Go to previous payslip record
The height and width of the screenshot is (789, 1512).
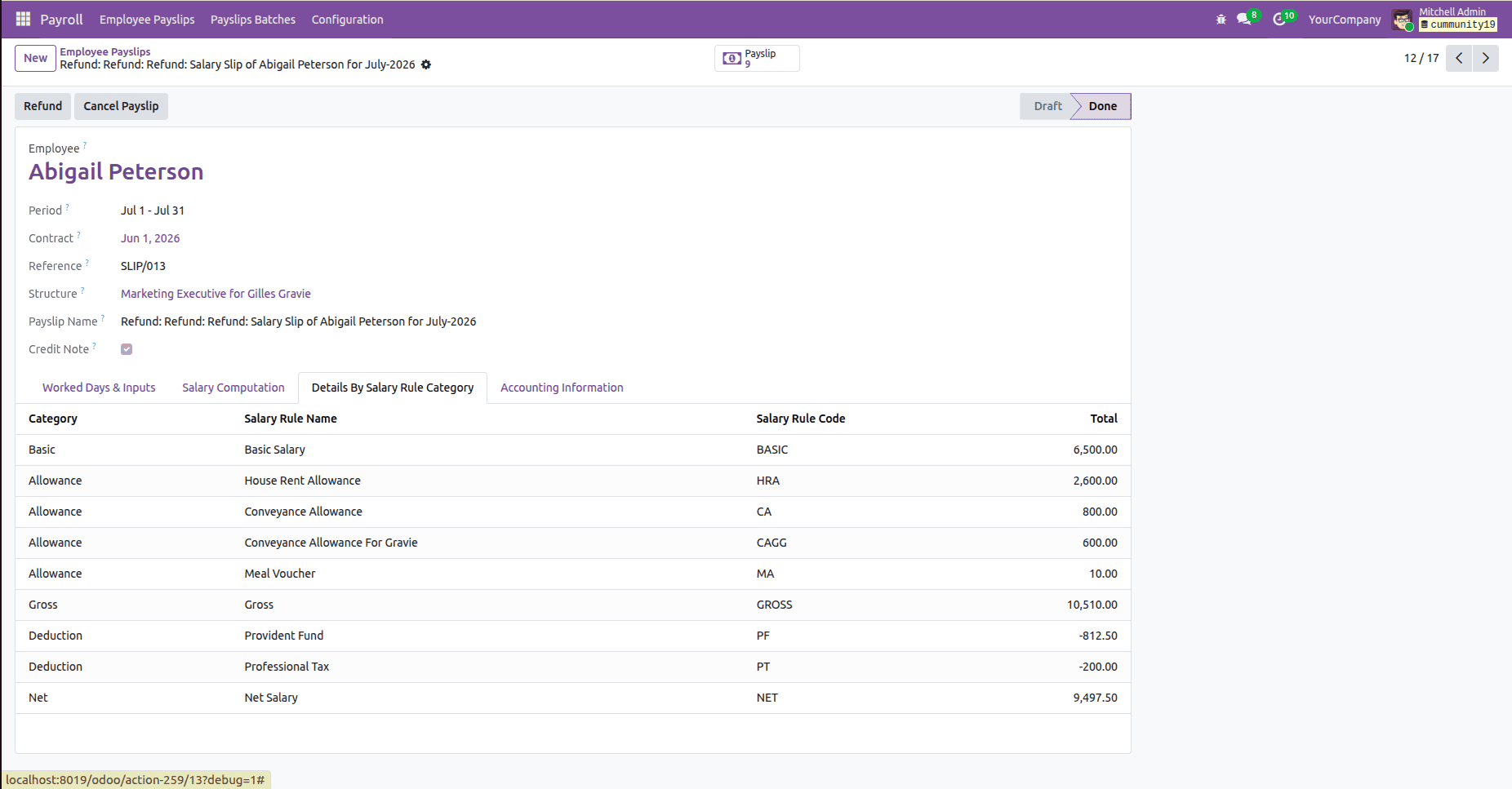pos(1459,58)
